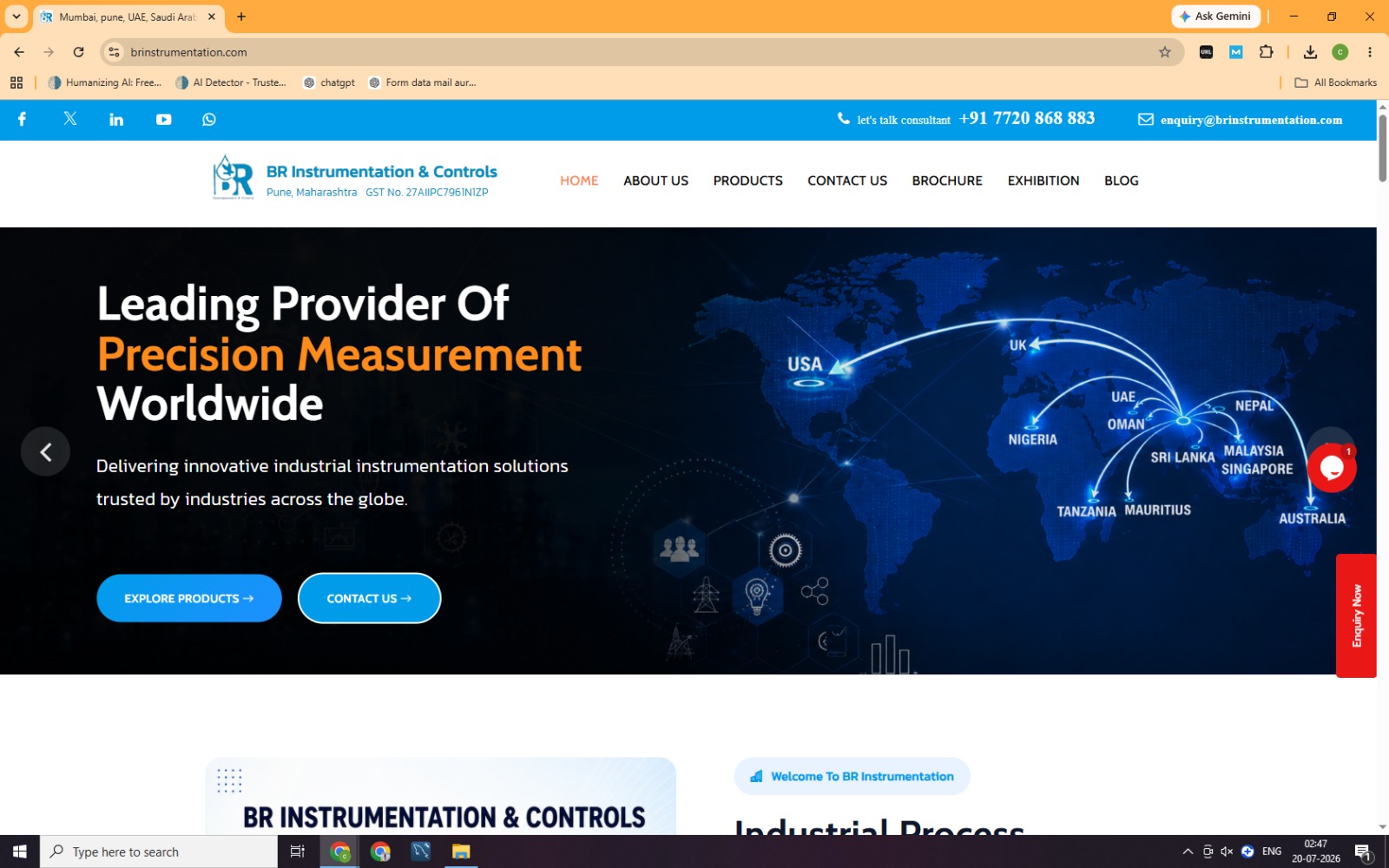
Task: Open the X (Twitter) social icon
Action: pyautogui.click(x=70, y=119)
